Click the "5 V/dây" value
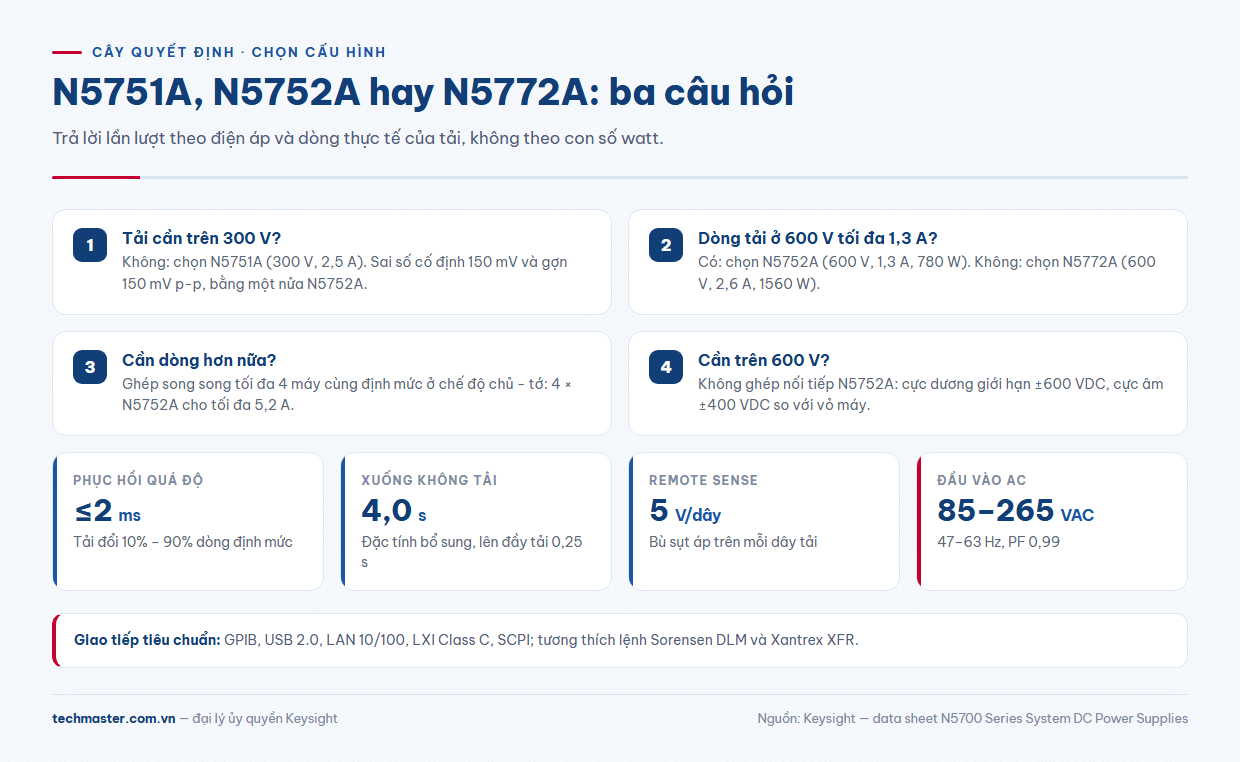This screenshot has width=1240, height=762. click(x=685, y=511)
